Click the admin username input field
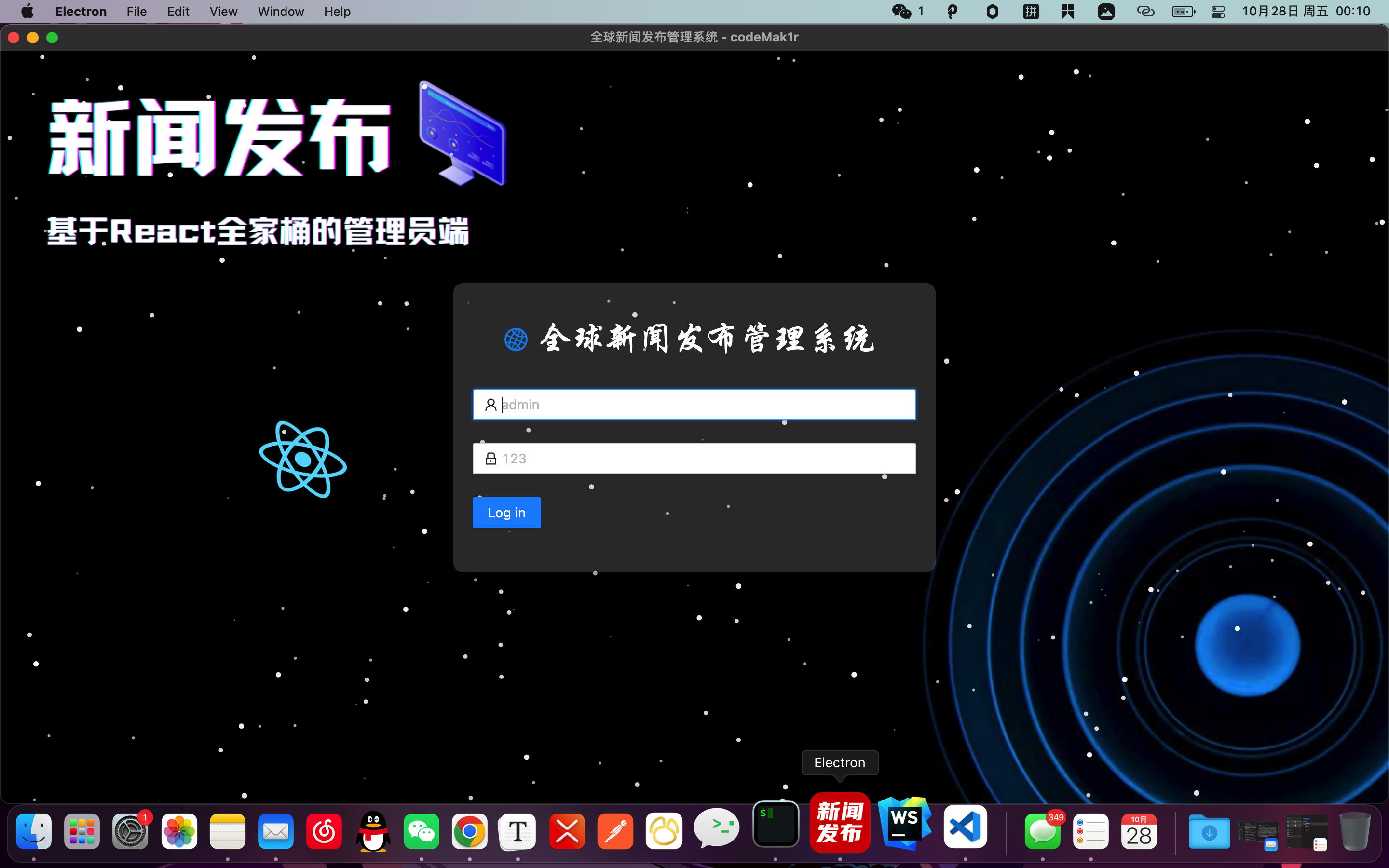The height and width of the screenshot is (868, 1389). tap(694, 405)
